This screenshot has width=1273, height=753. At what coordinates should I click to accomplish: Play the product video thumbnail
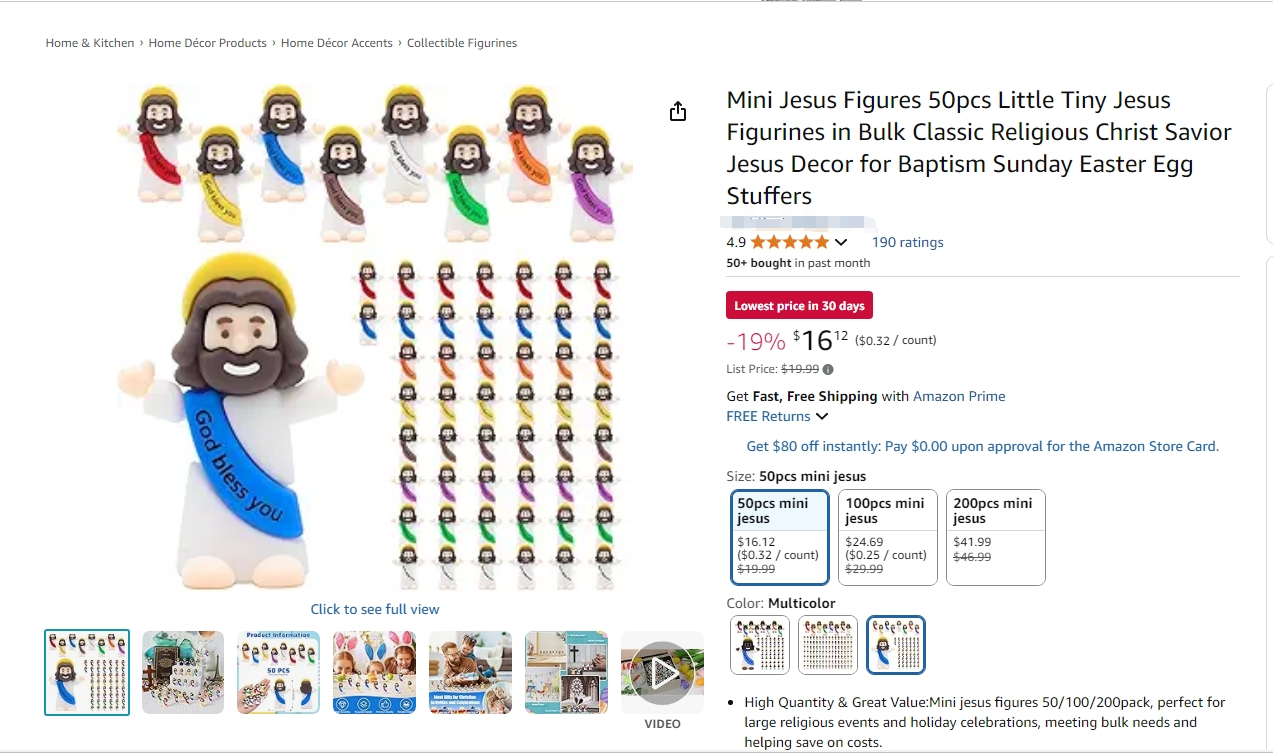pos(661,673)
